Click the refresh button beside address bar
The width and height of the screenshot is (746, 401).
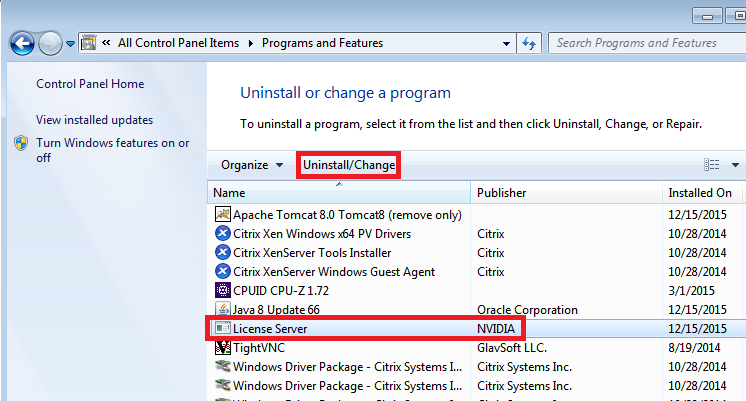click(x=530, y=43)
